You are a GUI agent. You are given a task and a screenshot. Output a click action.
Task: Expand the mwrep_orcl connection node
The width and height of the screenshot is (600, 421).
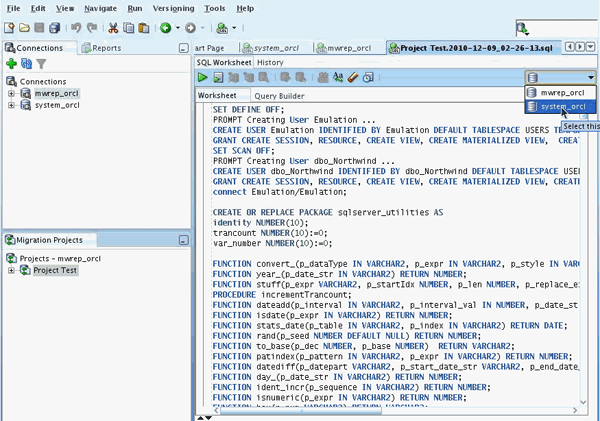coord(11,93)
